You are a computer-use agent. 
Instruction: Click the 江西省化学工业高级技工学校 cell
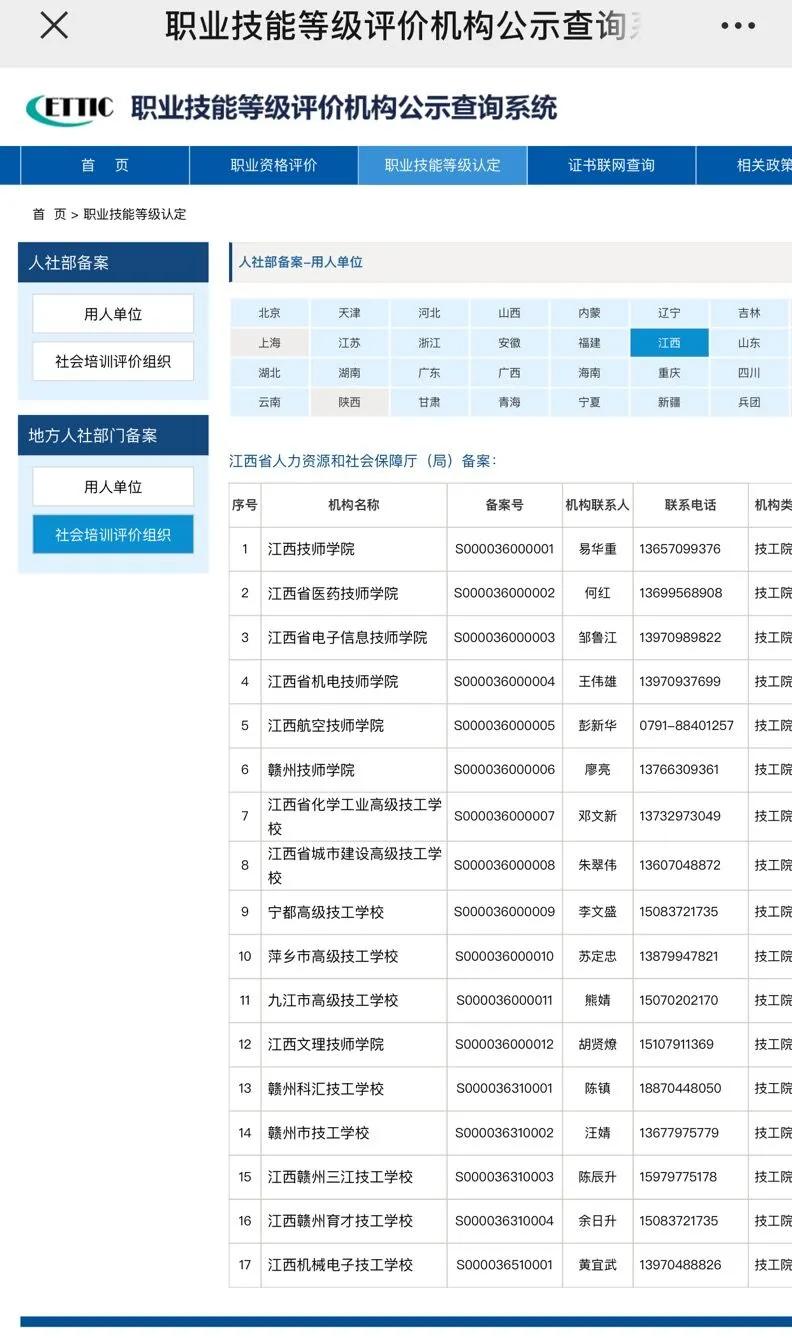tap(354, 816)
